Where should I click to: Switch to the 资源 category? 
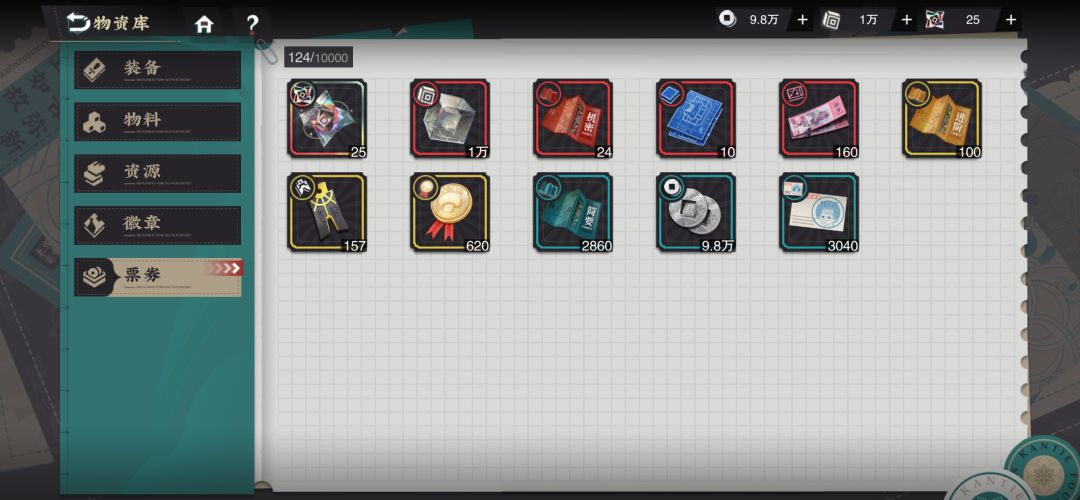point(158,173)
